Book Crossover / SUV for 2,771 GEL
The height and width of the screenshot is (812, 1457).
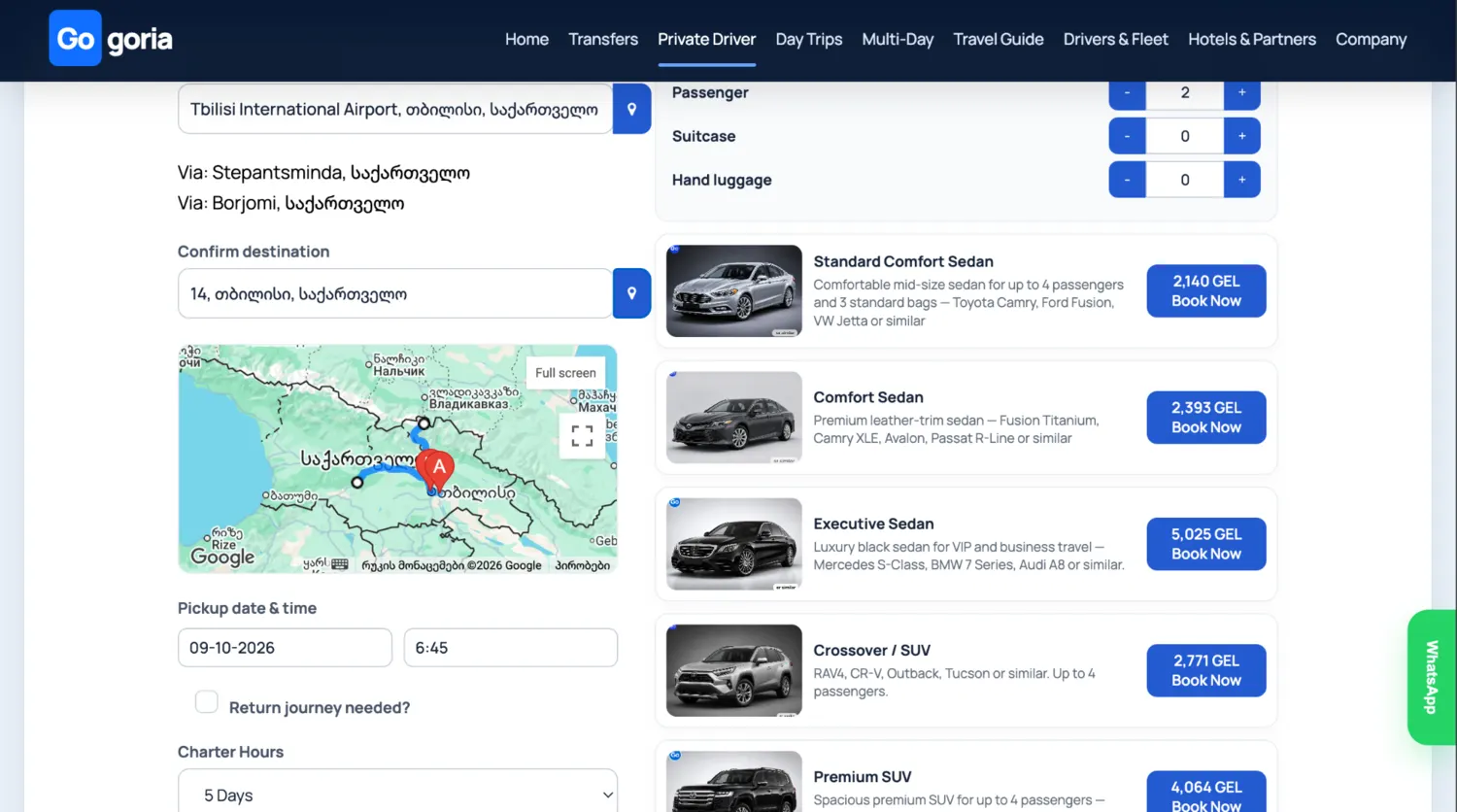pyautogui.click(x=1205, y=670)
